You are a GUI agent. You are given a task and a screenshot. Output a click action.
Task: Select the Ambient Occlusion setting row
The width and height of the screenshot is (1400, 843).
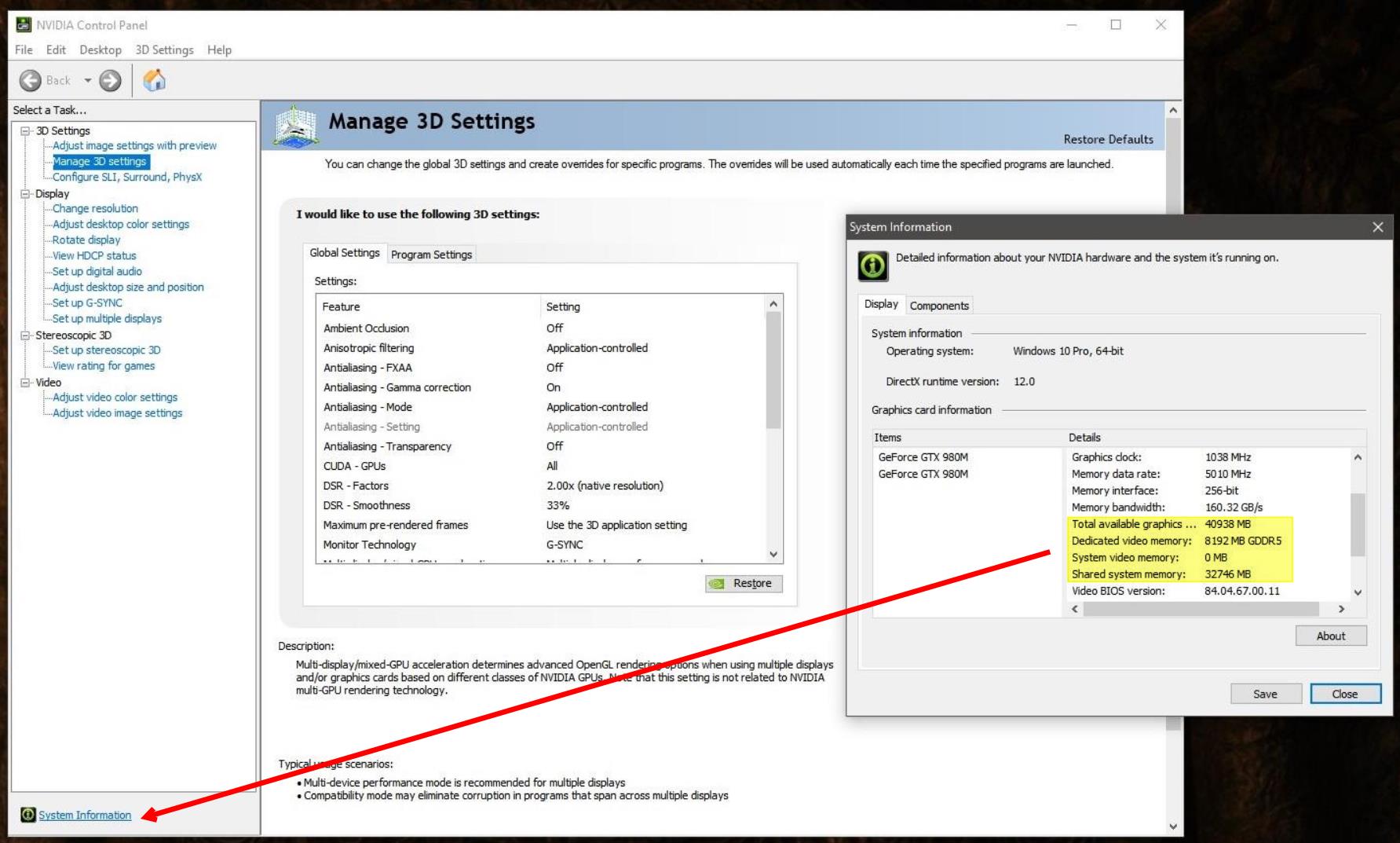[x=541, y=328]
